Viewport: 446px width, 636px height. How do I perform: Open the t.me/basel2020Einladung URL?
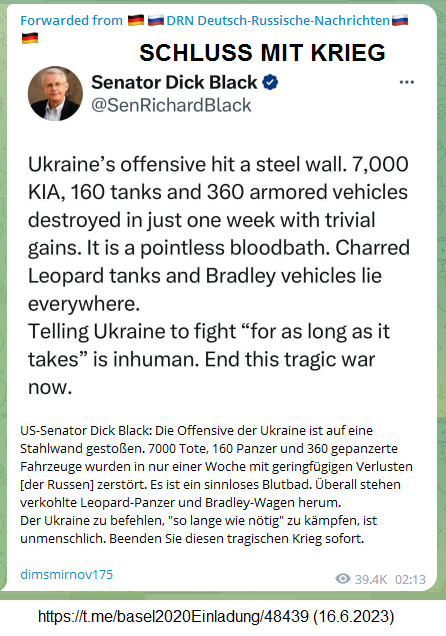click(x=174, y=617)
